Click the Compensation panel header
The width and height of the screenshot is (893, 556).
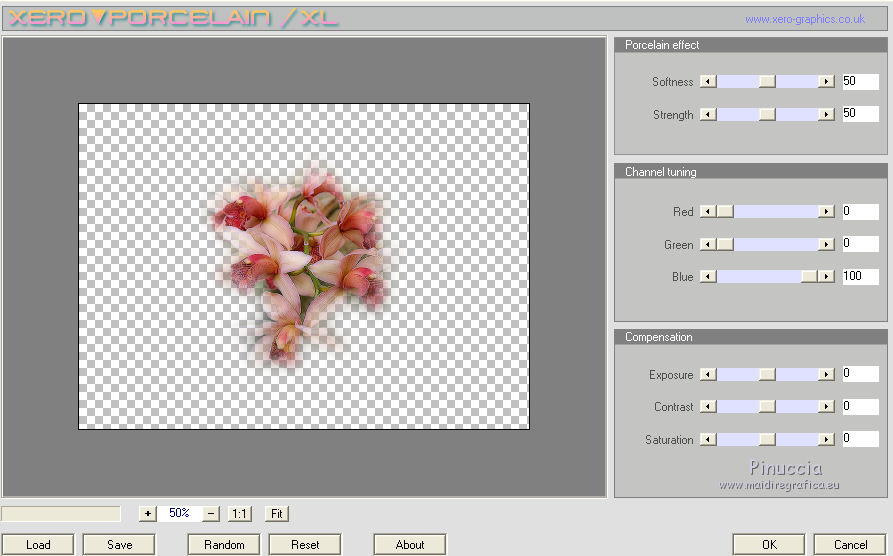(751, 337)
